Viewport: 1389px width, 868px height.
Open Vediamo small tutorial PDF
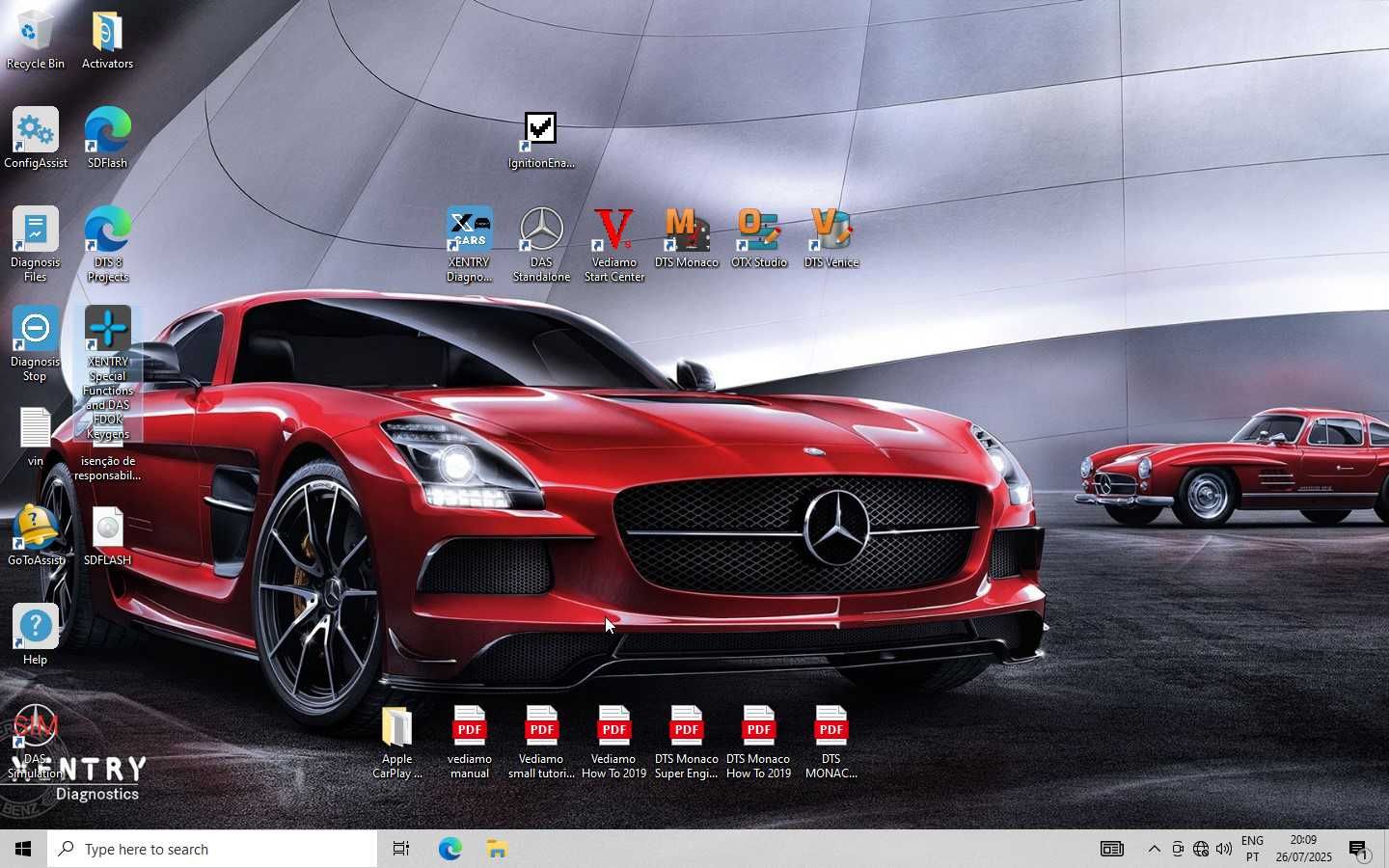coord(541,743)
